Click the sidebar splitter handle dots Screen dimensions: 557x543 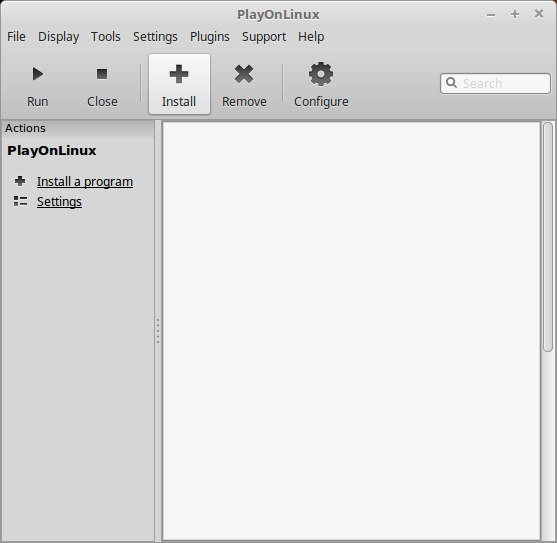[x=158, y=331]
